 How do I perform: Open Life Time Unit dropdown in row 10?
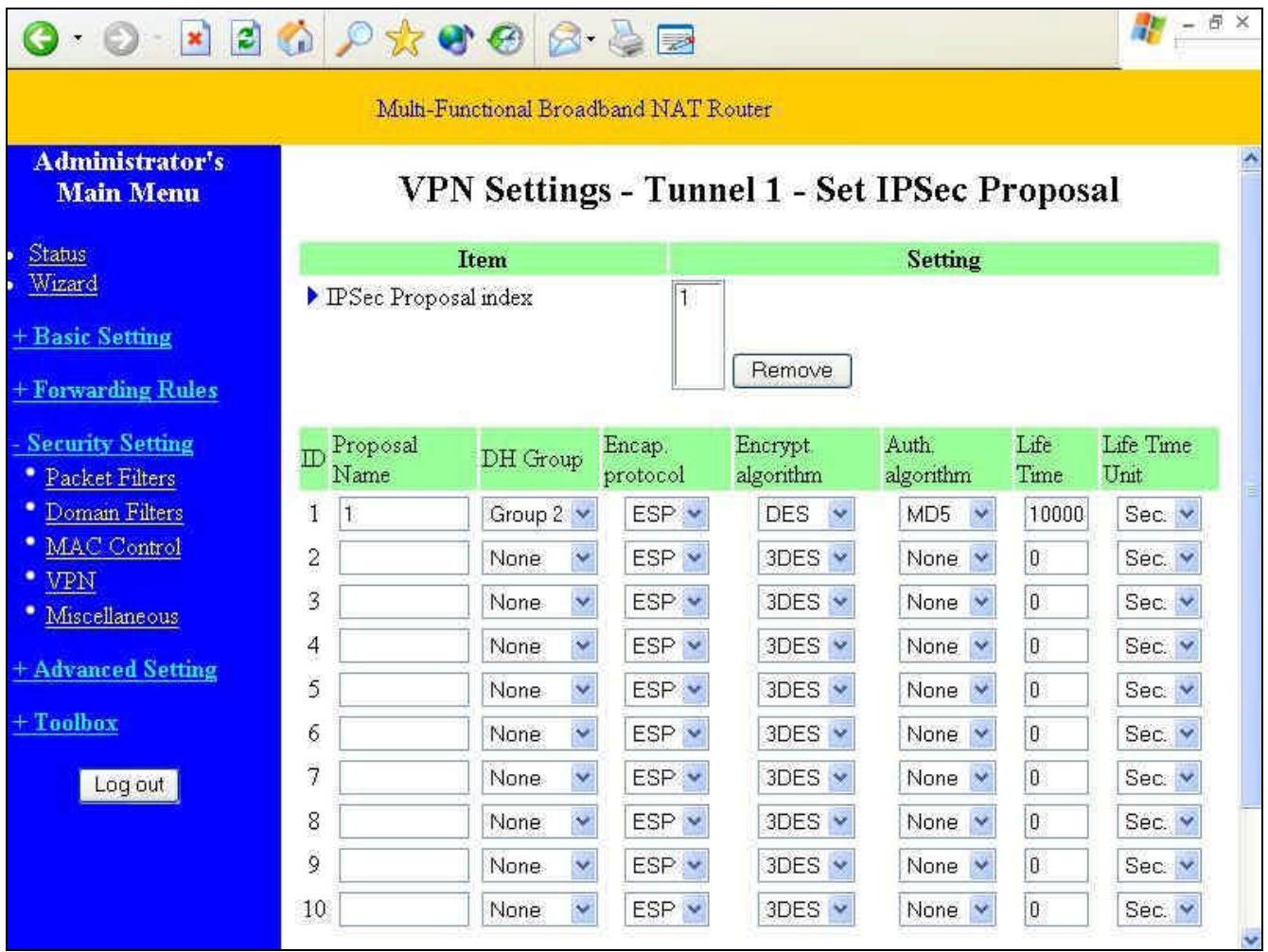[1159, 910]
